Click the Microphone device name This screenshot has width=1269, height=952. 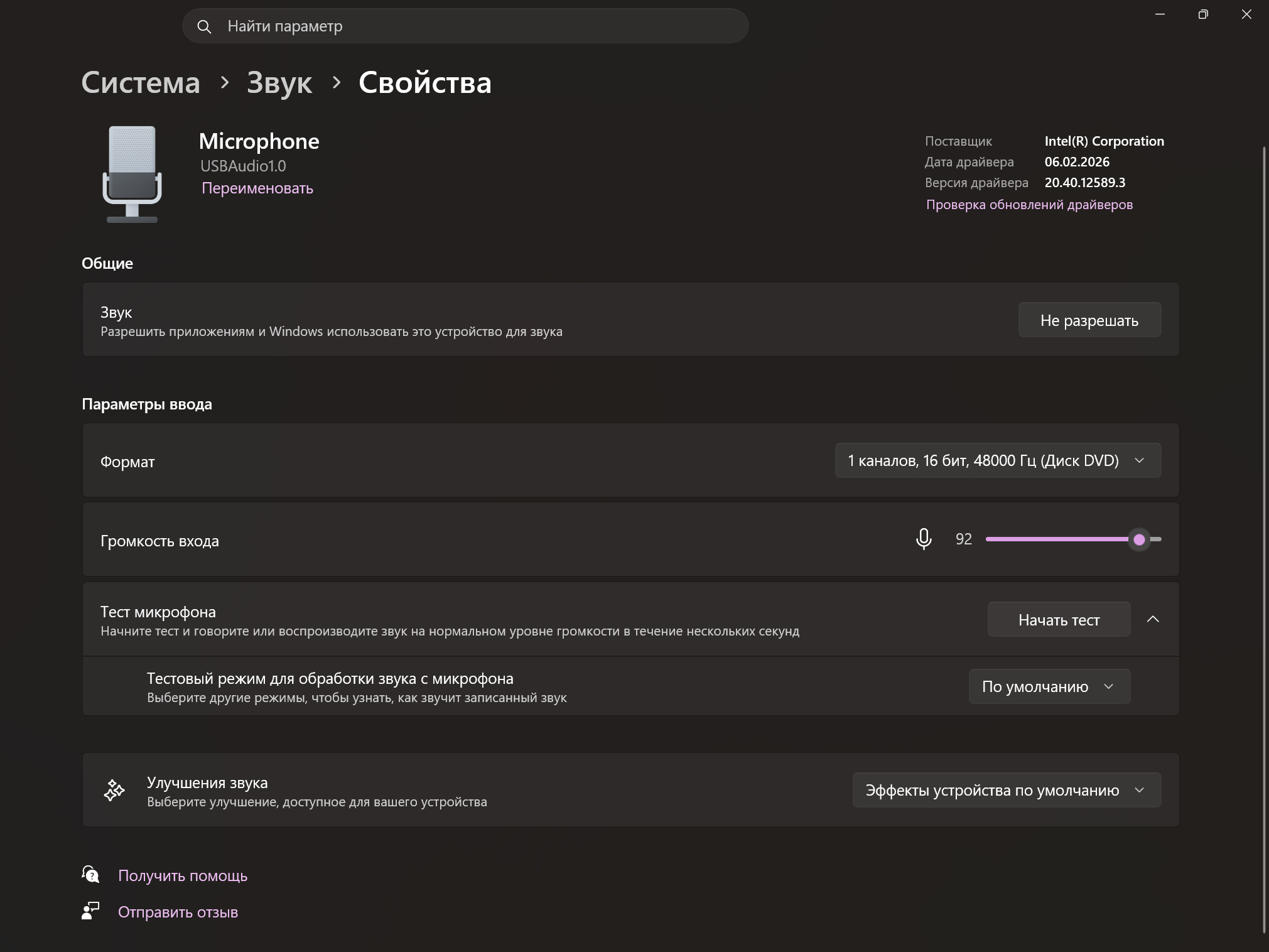pos(259,141)
